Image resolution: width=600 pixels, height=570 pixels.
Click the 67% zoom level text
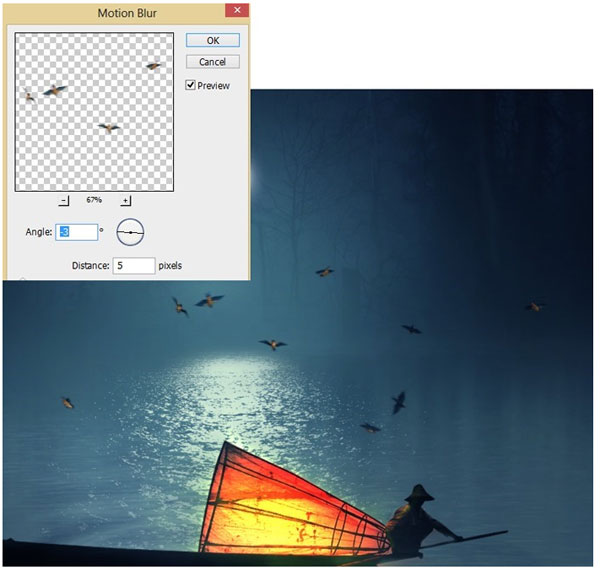(x=94, y=200)
